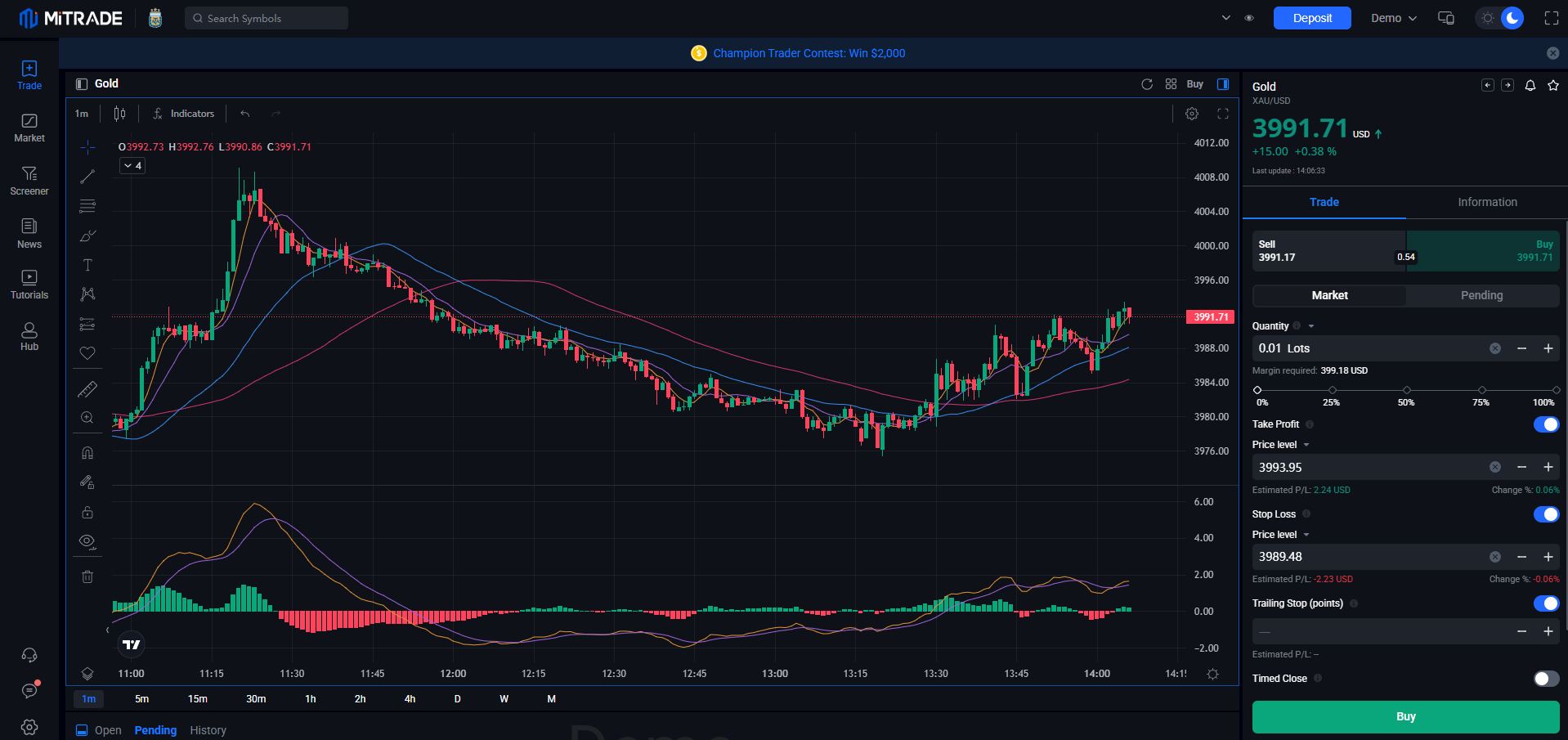Remove drawings with the trash icon

87,576
